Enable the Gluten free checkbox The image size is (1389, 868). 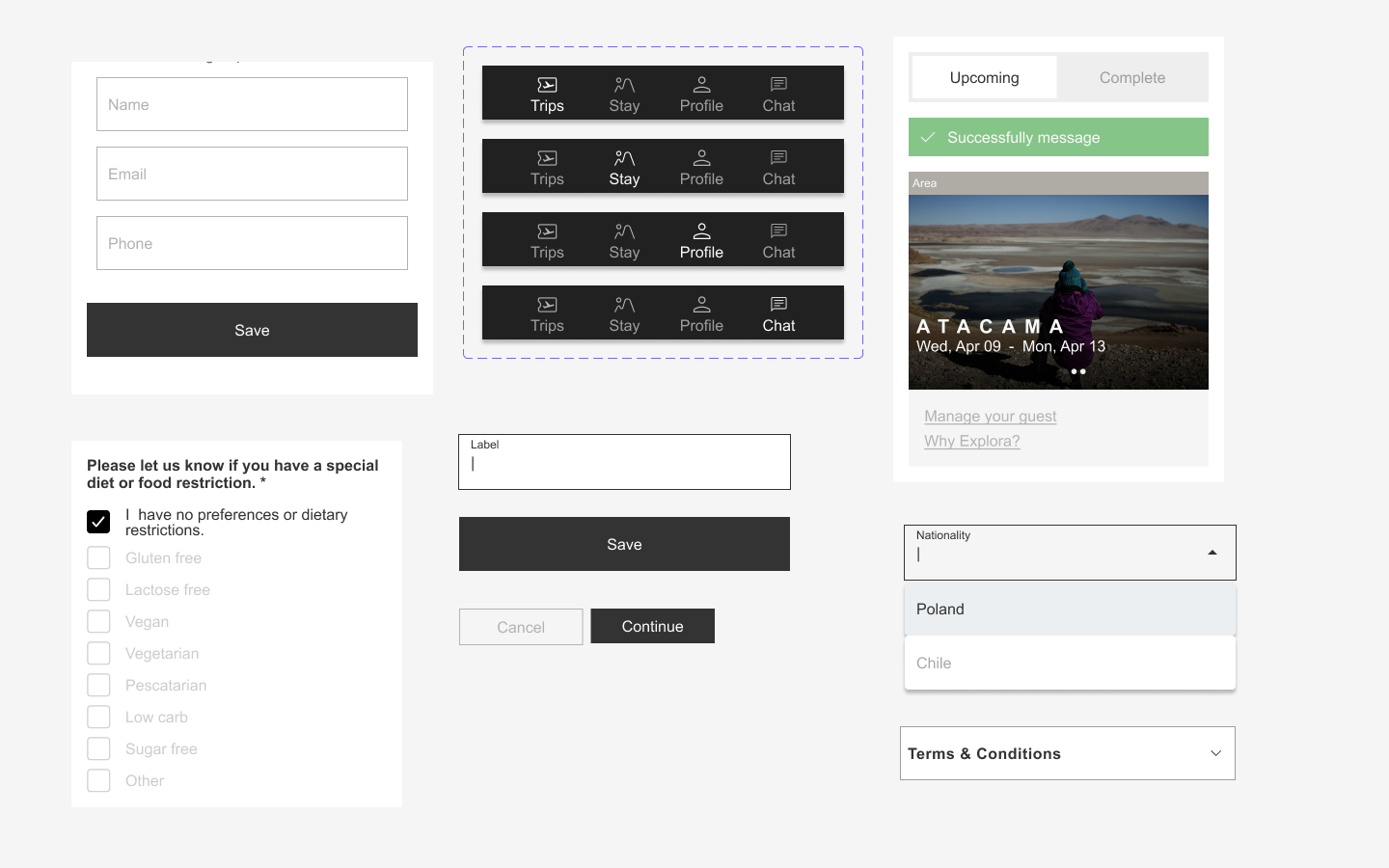click(98, 557)
